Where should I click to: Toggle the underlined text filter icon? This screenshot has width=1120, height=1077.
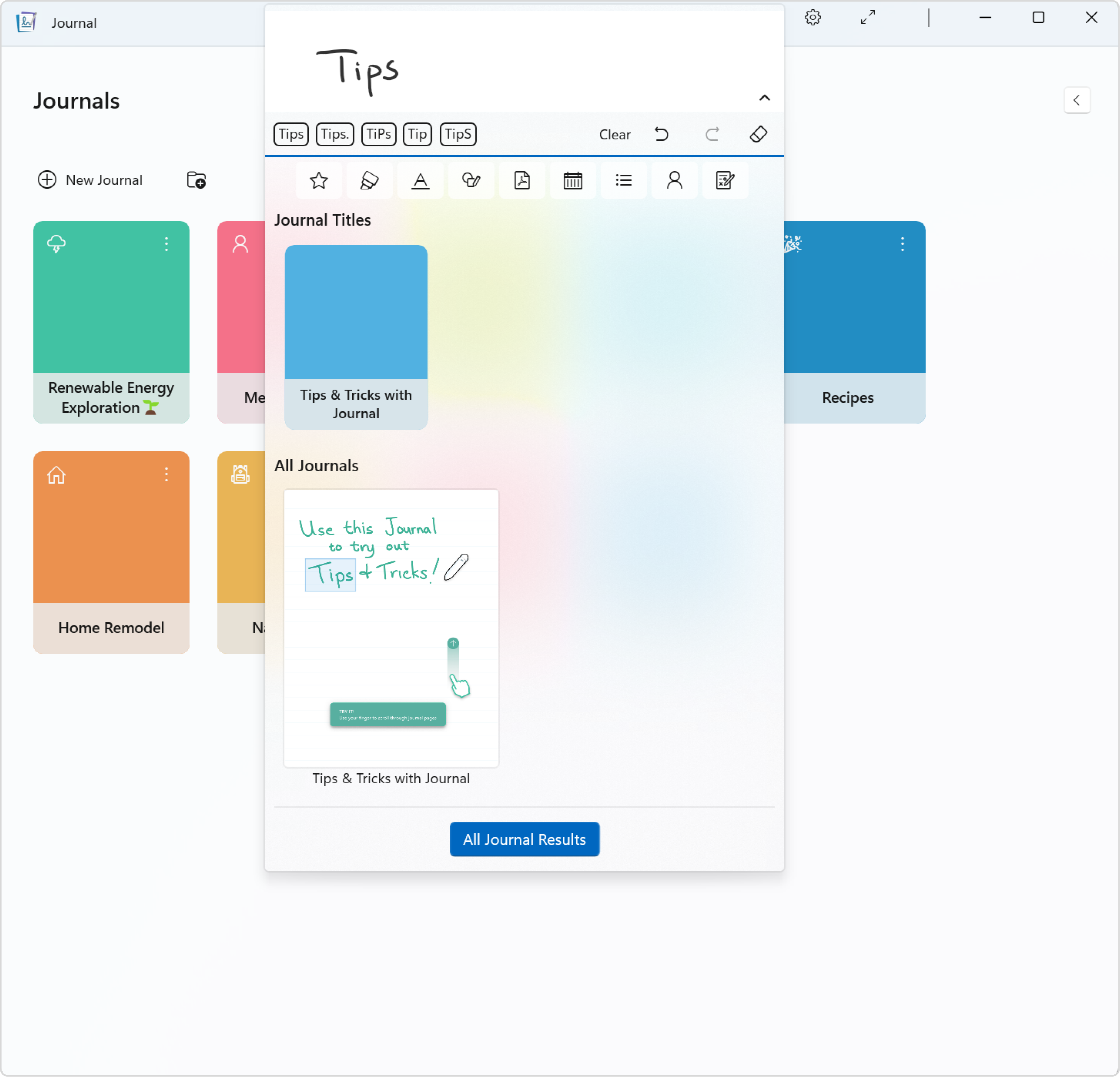tap(420, 181)
